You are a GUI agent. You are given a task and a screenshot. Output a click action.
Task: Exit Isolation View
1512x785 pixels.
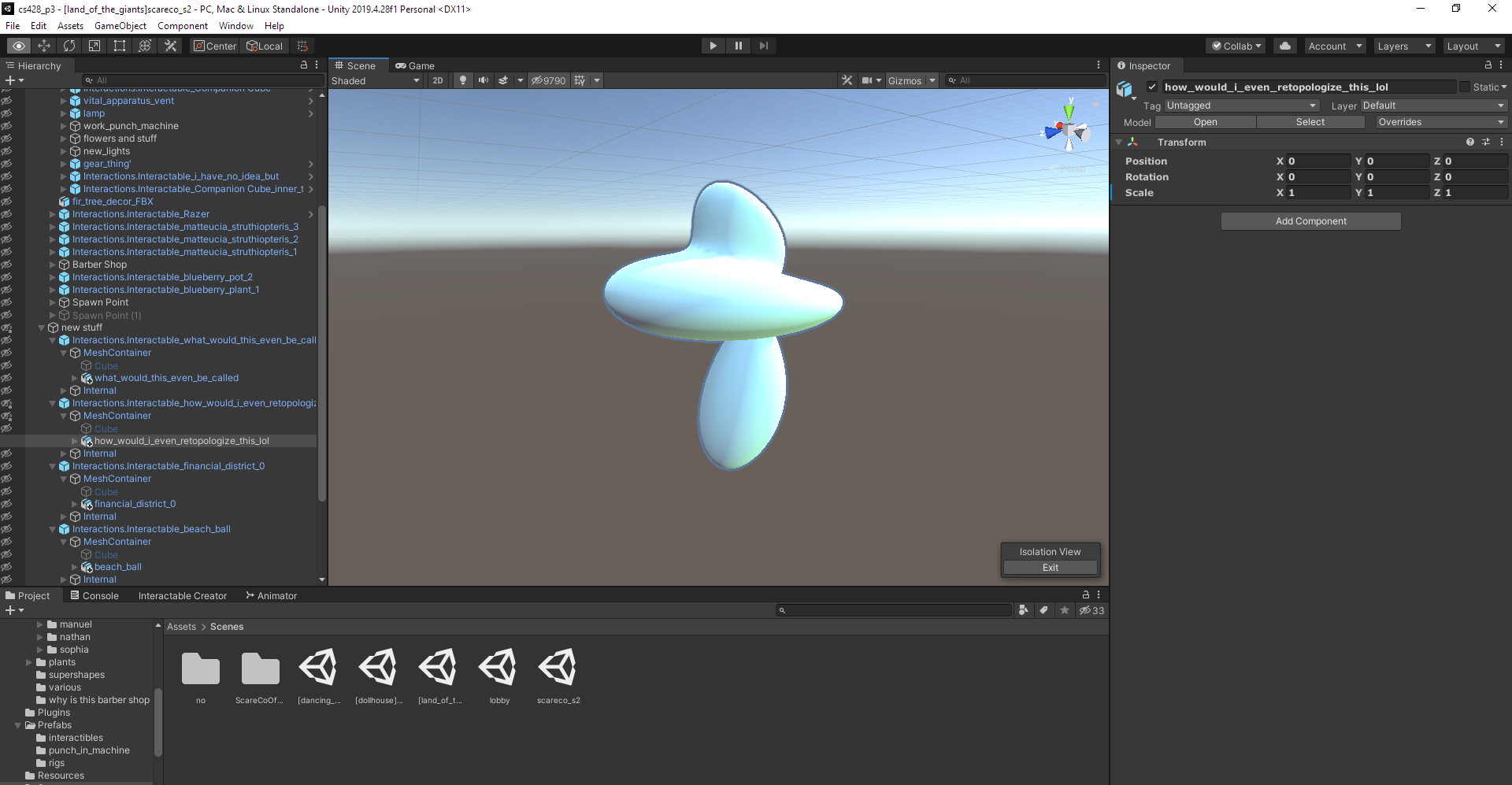1051,568
